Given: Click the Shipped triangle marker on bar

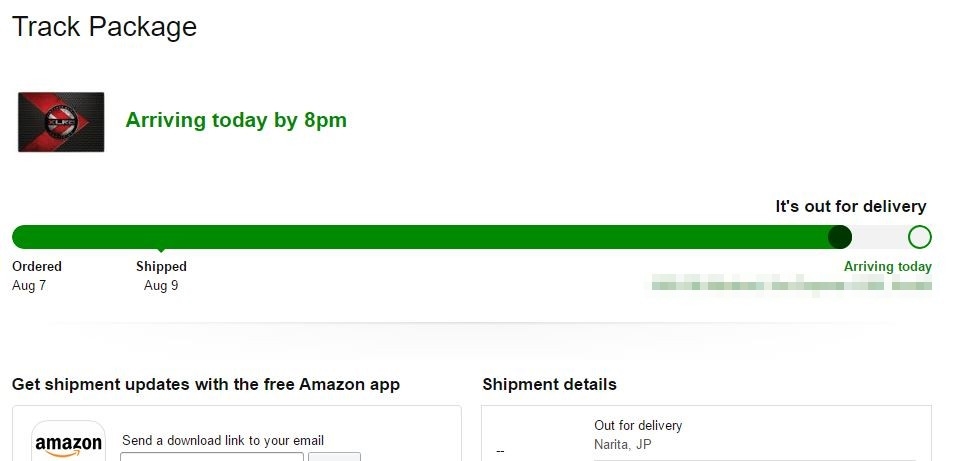Looking at the screenshot, I should pyautogui.click(x=161, y=250).
